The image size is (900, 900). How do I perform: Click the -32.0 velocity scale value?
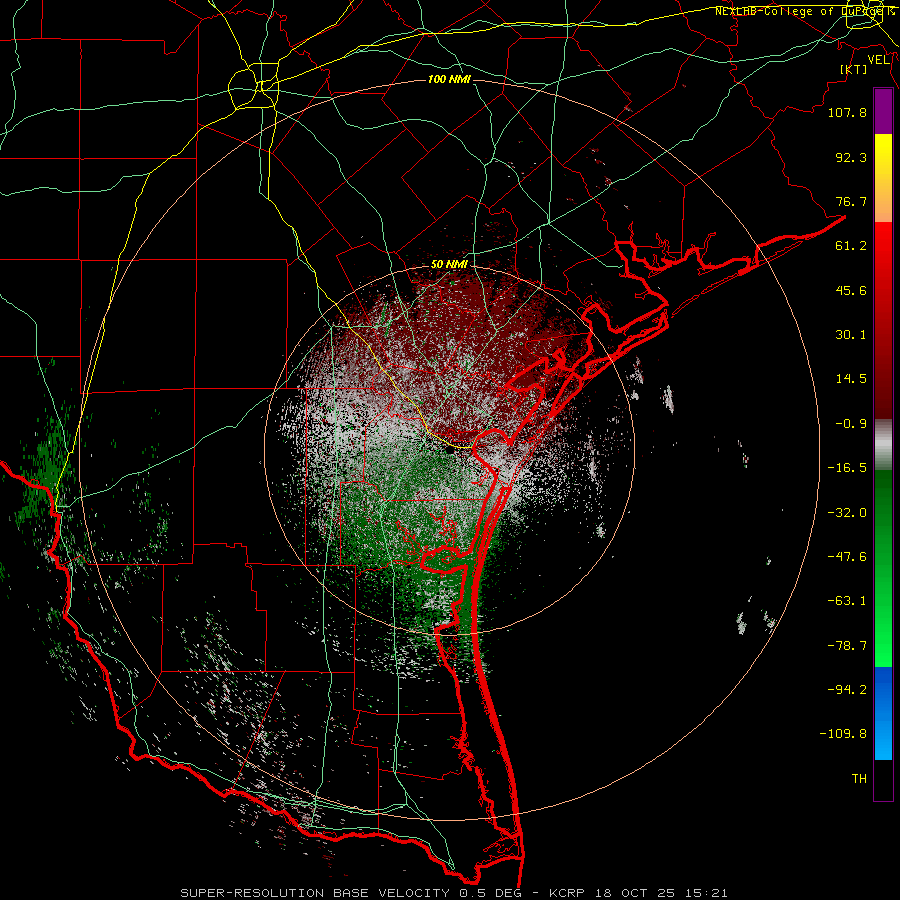pyautogui.click(x=847, y=513)
